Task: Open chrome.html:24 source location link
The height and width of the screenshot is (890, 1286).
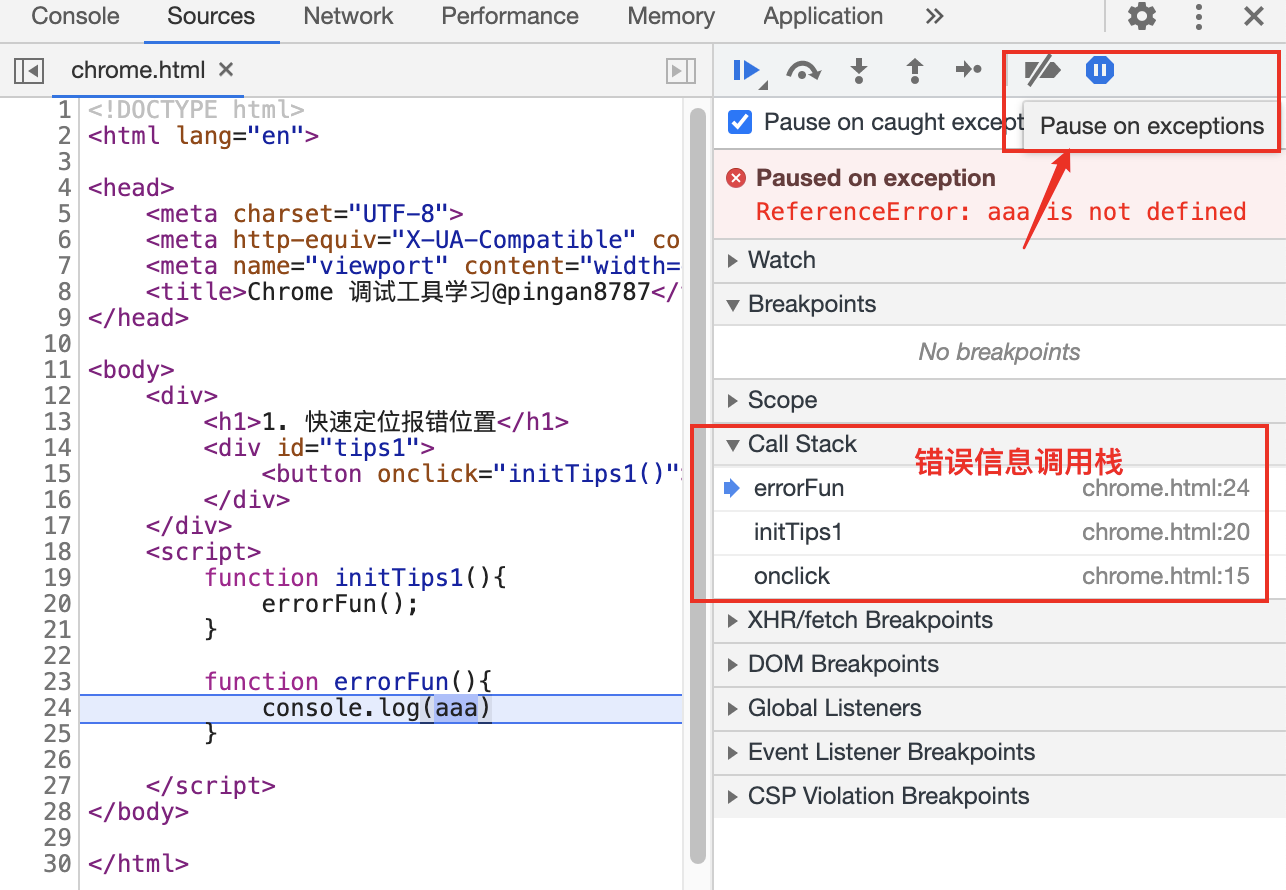Action: coord(1166,488)
